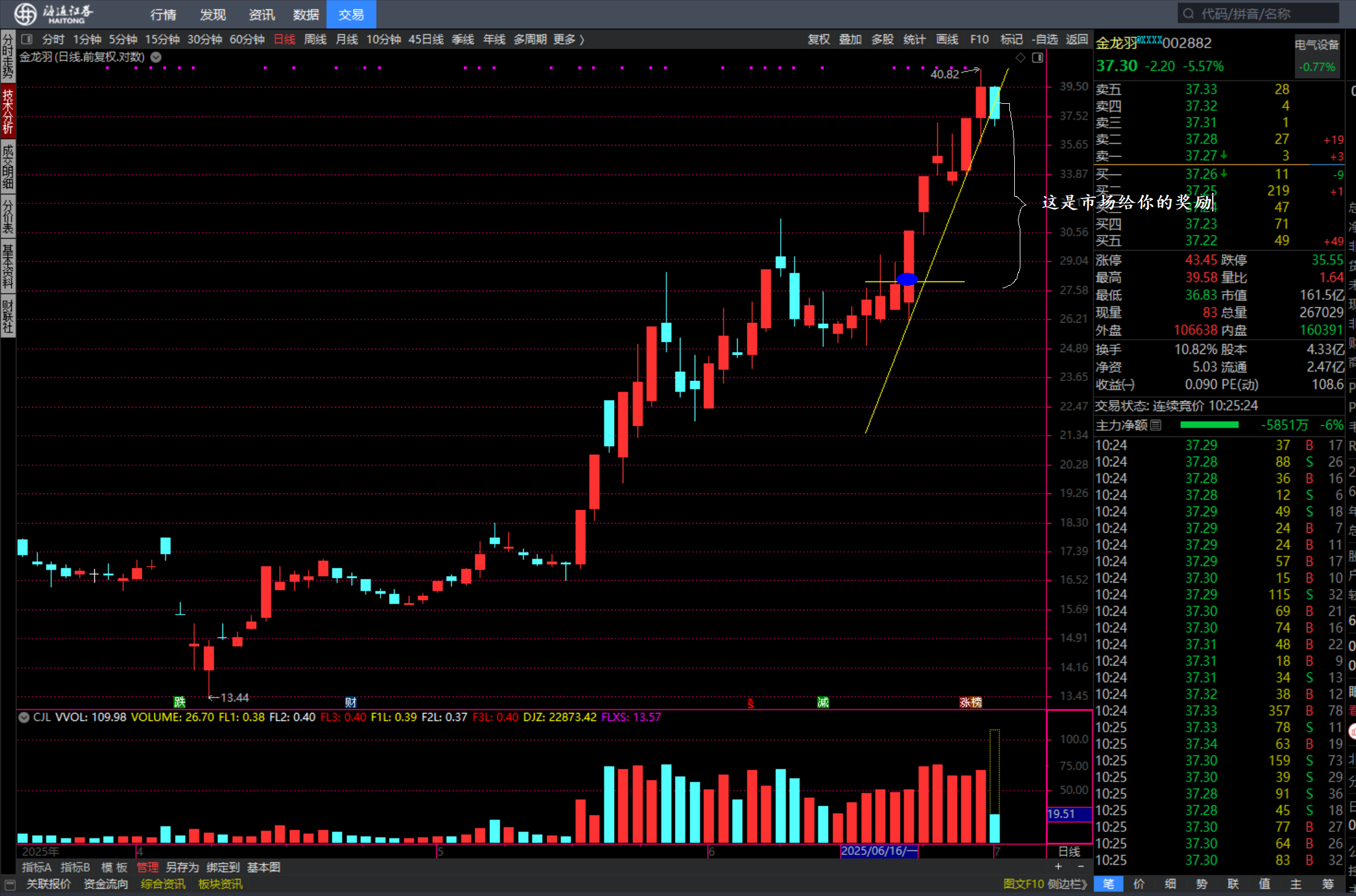Image resolution: width=1356 pixels, height=896 pixels.
Task: Open the 资讯 top menu
Action: tap(261, 14)
